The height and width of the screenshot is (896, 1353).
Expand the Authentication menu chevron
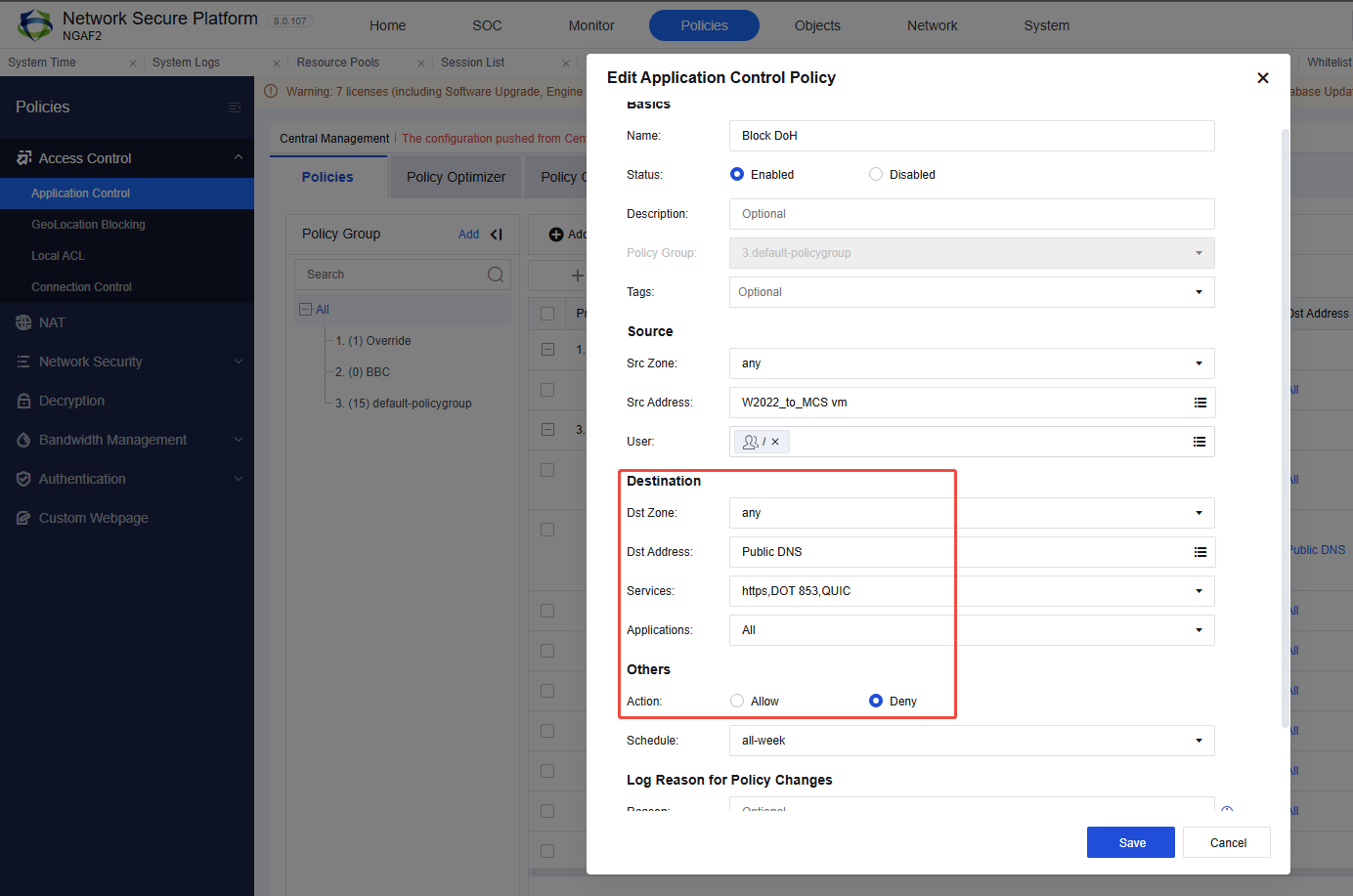pyautogui.click(x=239, y=479)
